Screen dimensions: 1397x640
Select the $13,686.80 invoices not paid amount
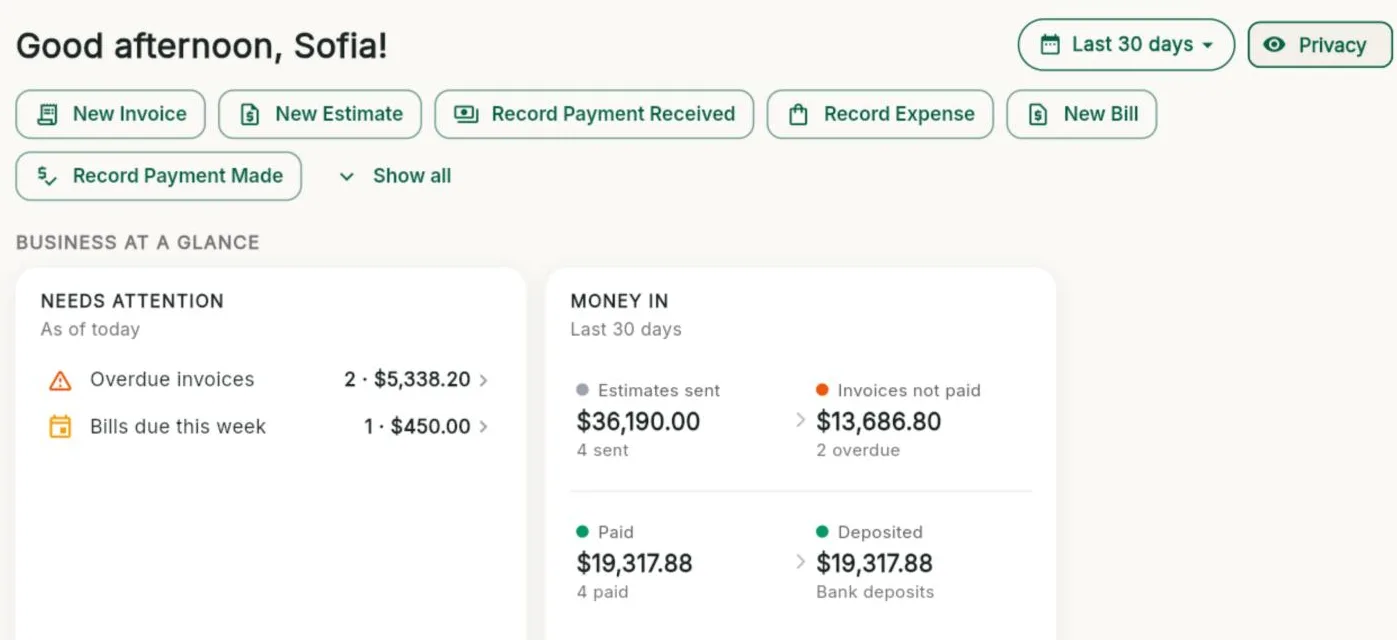pyautogui.click(x=879, y=421)
